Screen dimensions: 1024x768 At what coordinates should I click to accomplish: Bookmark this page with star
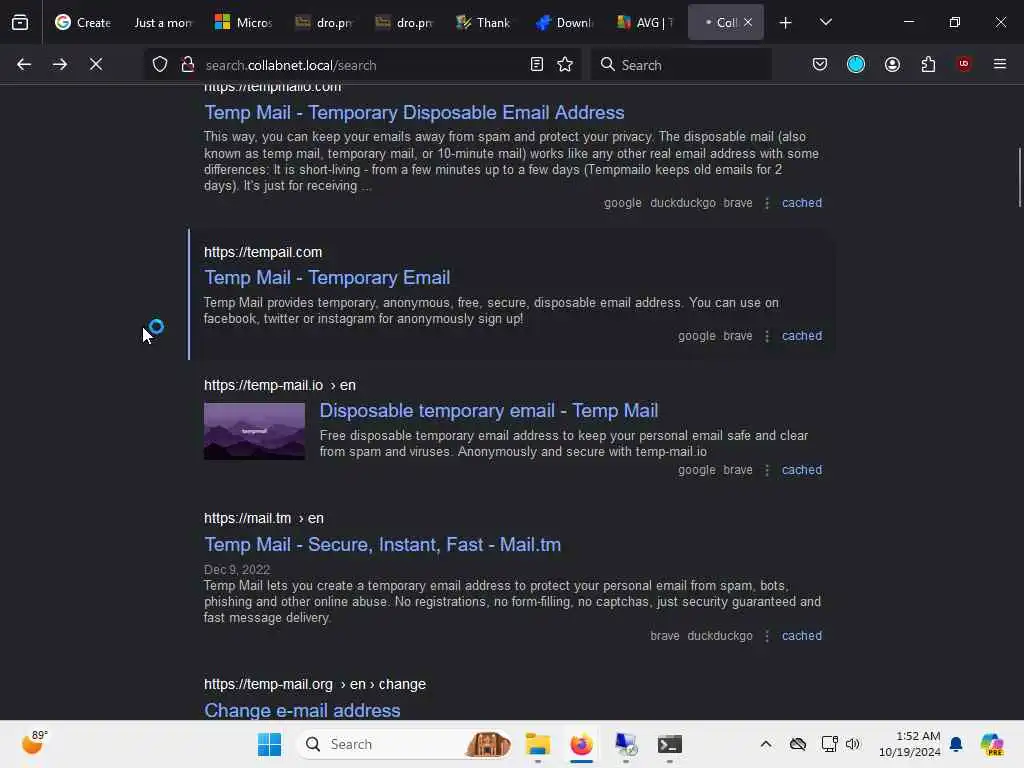[x=565, y=64]
